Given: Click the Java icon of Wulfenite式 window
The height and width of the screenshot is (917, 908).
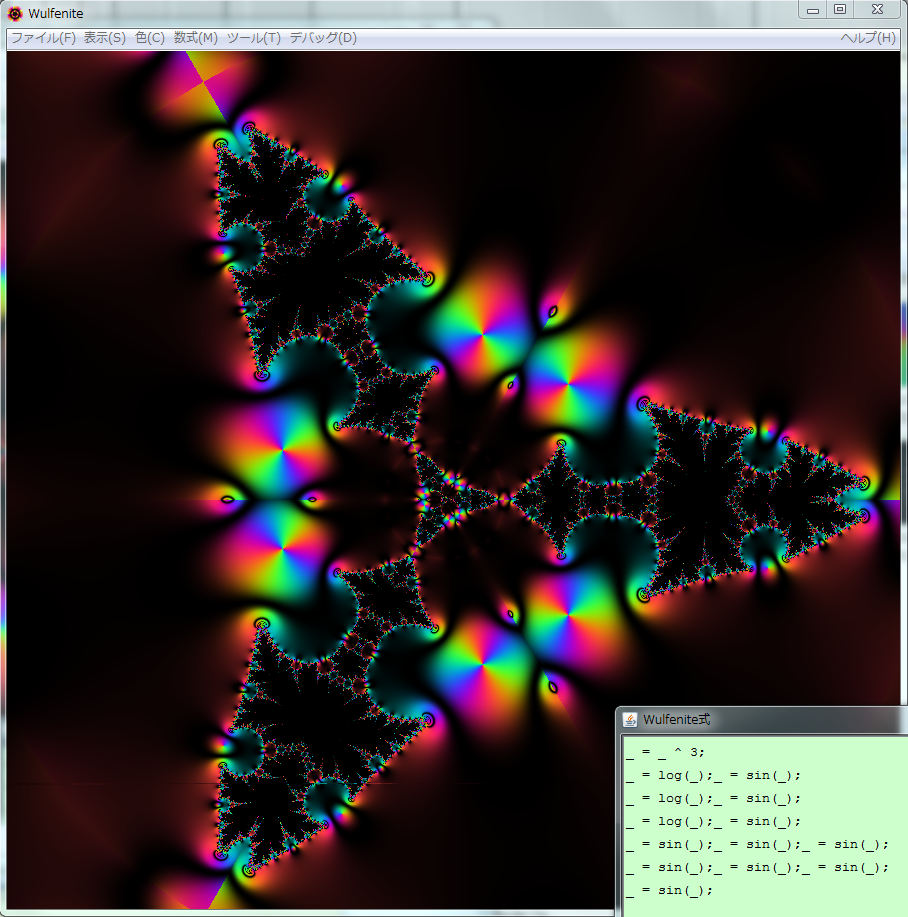Looking at the screenshot, I should pos(630,720).
